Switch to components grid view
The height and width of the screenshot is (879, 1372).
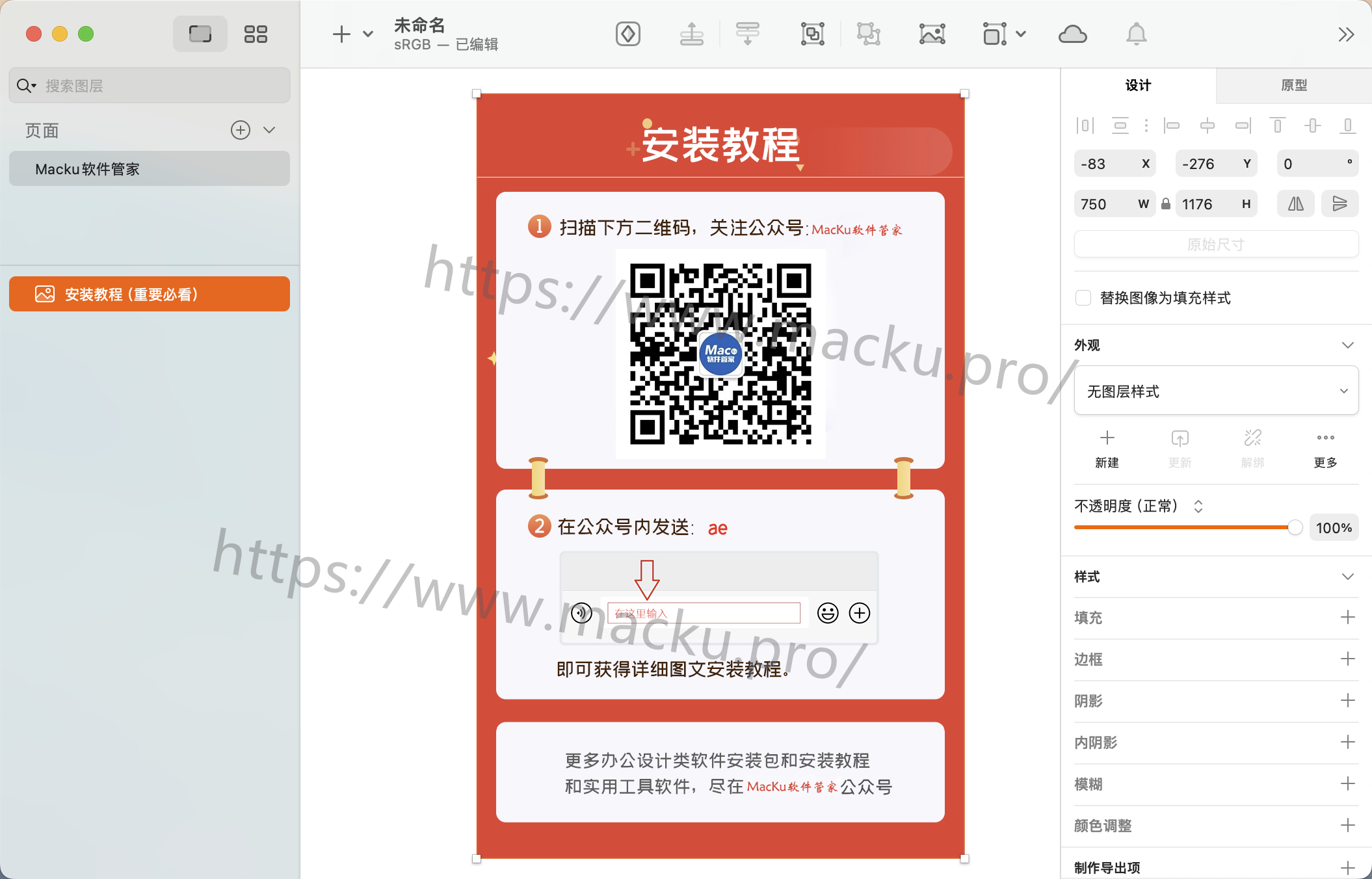[x=256, y=34]
